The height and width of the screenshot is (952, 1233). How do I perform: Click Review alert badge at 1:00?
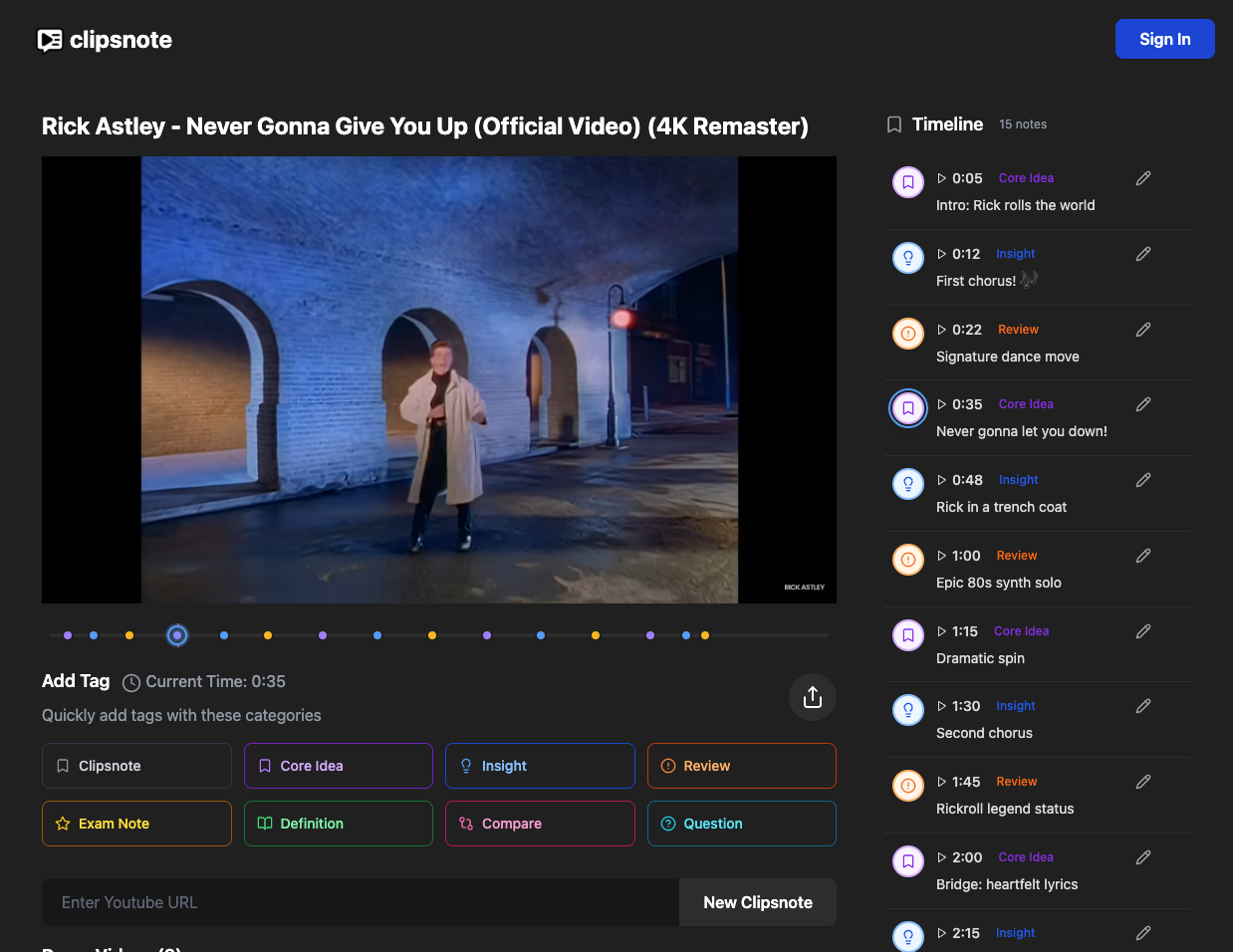908,560
